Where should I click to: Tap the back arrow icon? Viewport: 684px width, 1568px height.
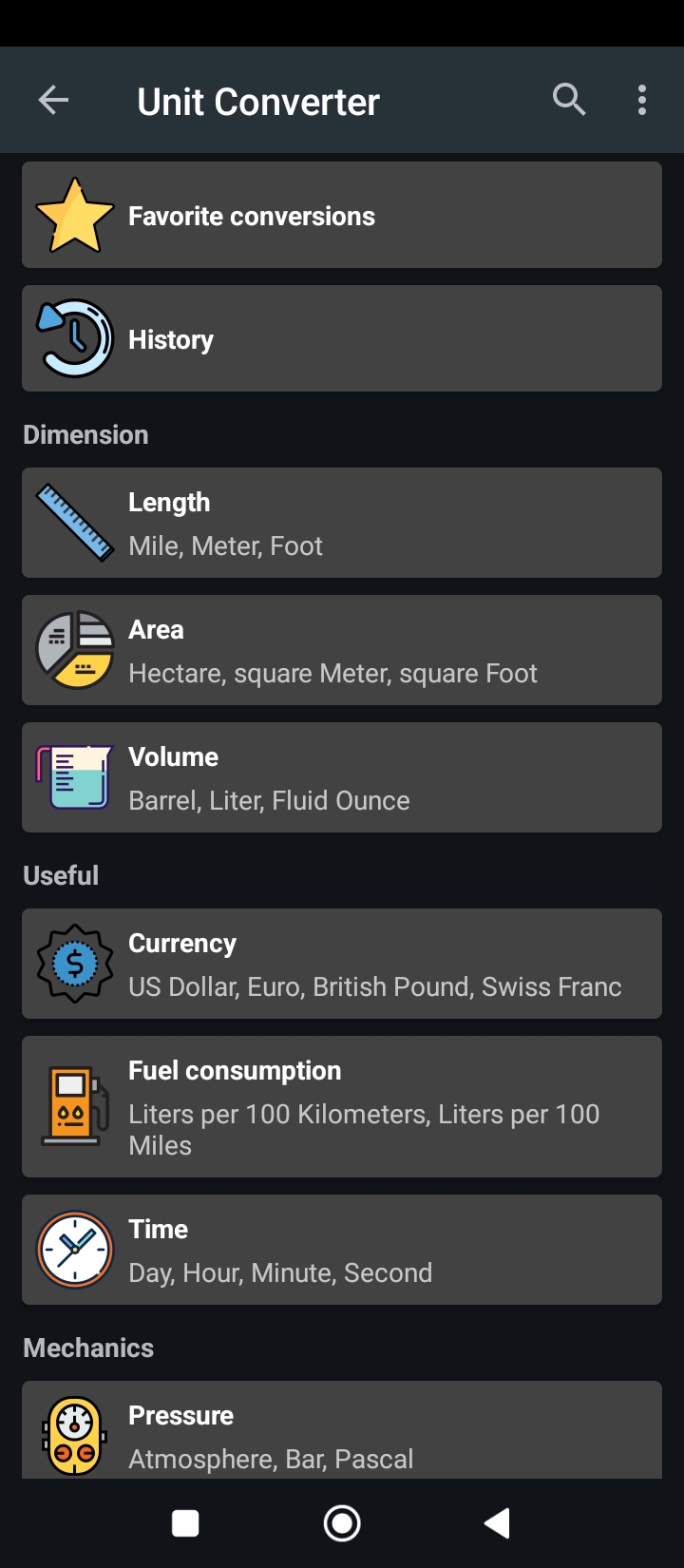tap(53, 100)
